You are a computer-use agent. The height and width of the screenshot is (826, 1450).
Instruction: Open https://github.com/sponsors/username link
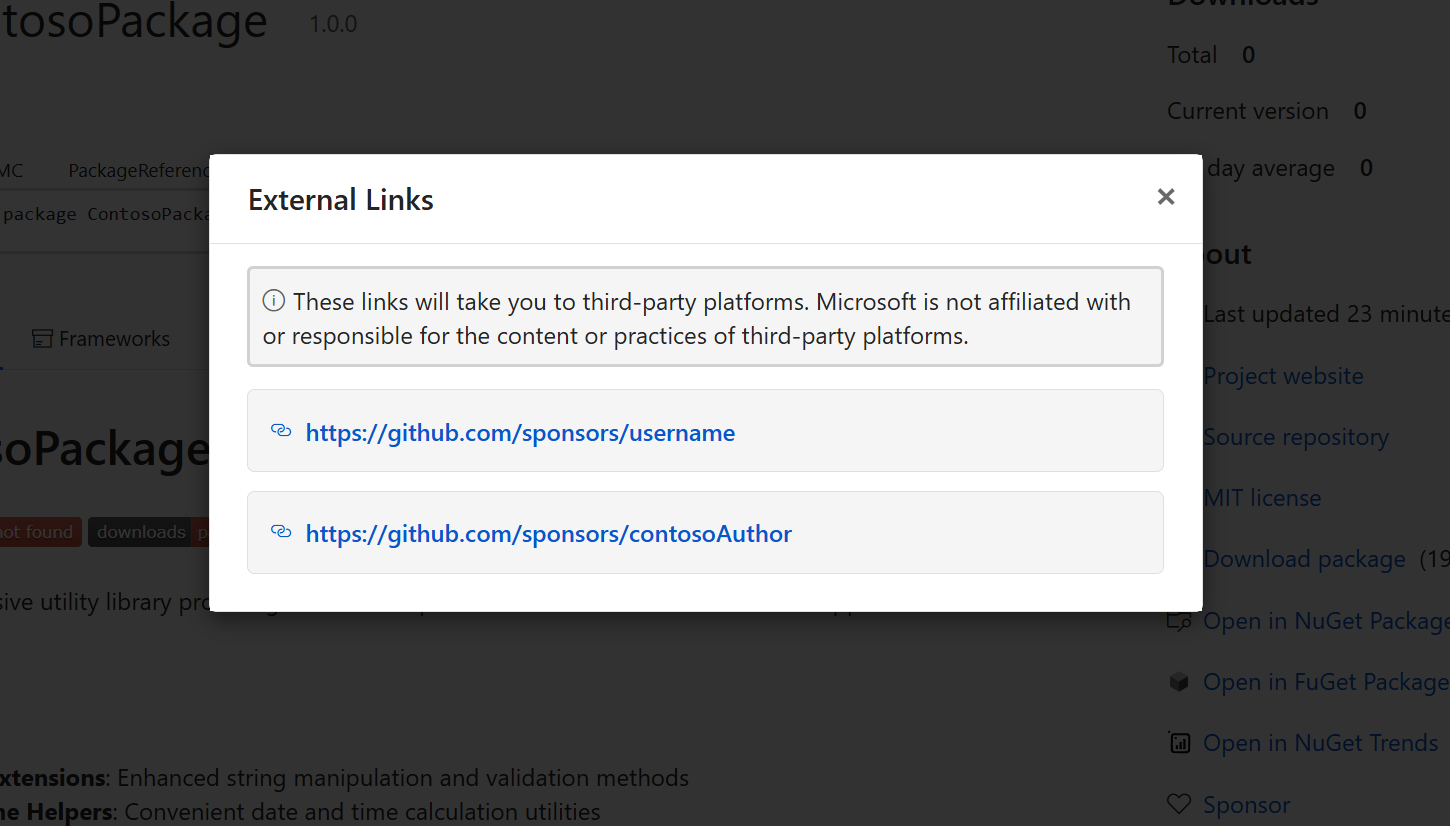coord(520,432)
